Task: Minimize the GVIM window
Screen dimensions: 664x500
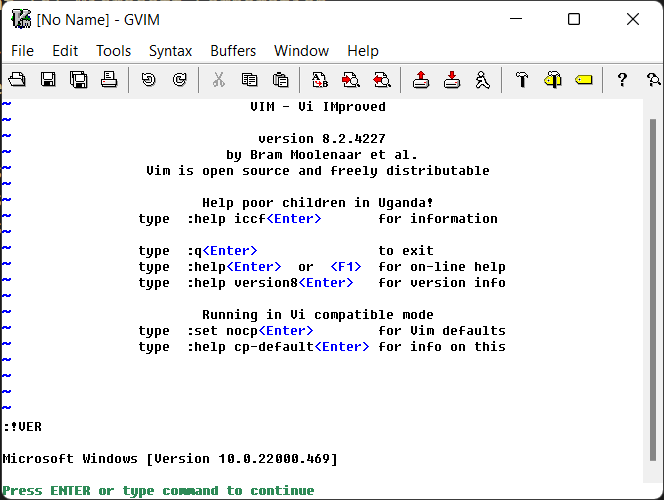Action: 516,19
